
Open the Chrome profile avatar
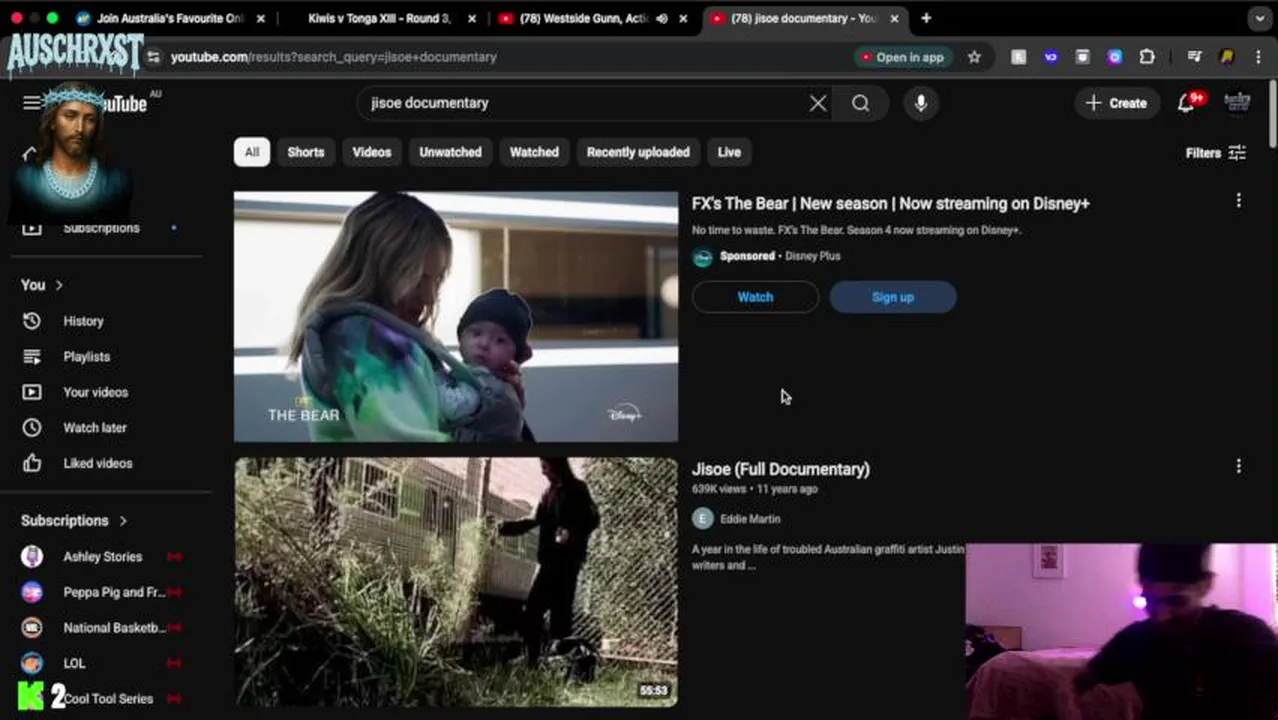[x=1227, y=57]
